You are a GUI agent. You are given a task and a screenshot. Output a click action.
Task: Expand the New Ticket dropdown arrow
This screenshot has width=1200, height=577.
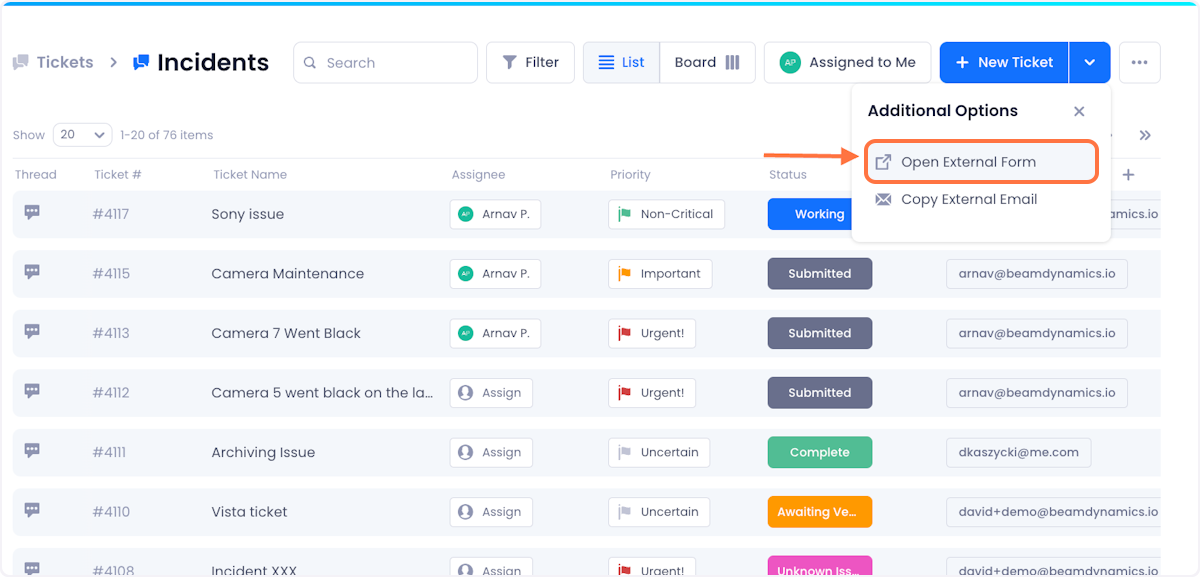[1090, 62]
